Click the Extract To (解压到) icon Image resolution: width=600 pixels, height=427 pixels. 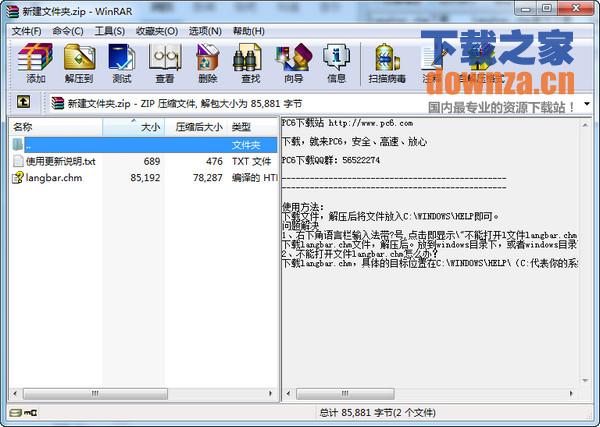click(x=79, y=63)
